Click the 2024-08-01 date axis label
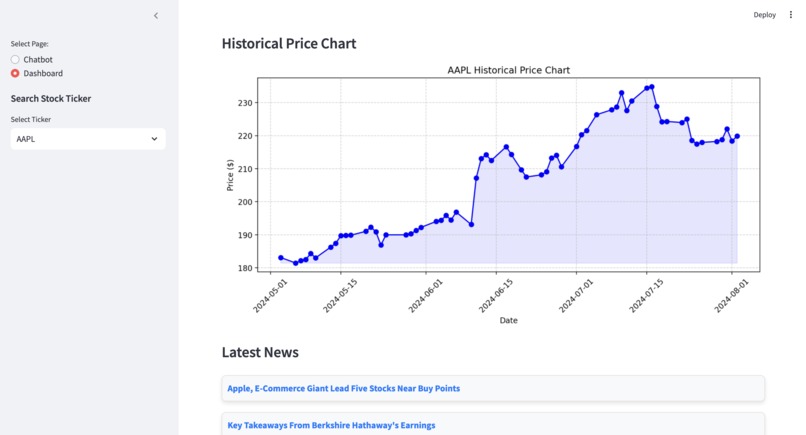806x435 pixels. click(x=731, y=296)
